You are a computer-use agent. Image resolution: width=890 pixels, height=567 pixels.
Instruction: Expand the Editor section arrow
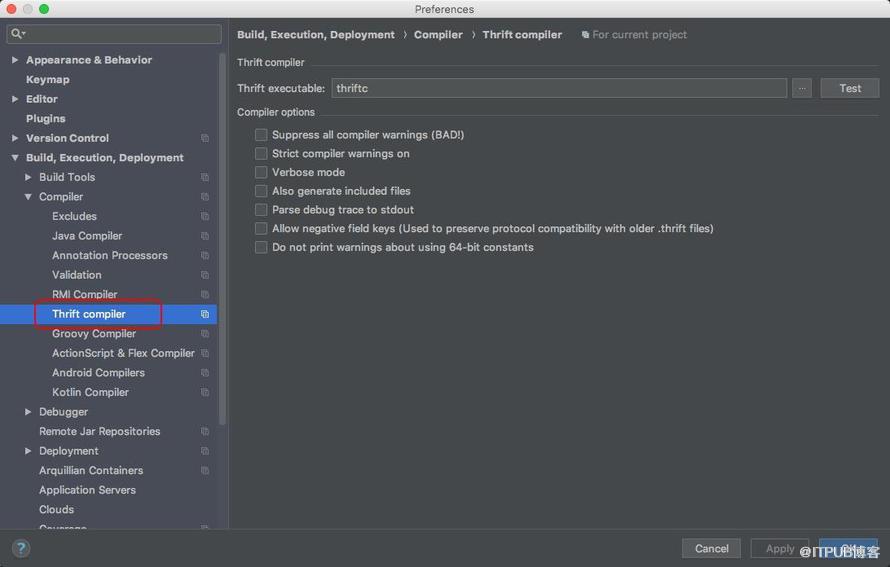coord(15,99)
